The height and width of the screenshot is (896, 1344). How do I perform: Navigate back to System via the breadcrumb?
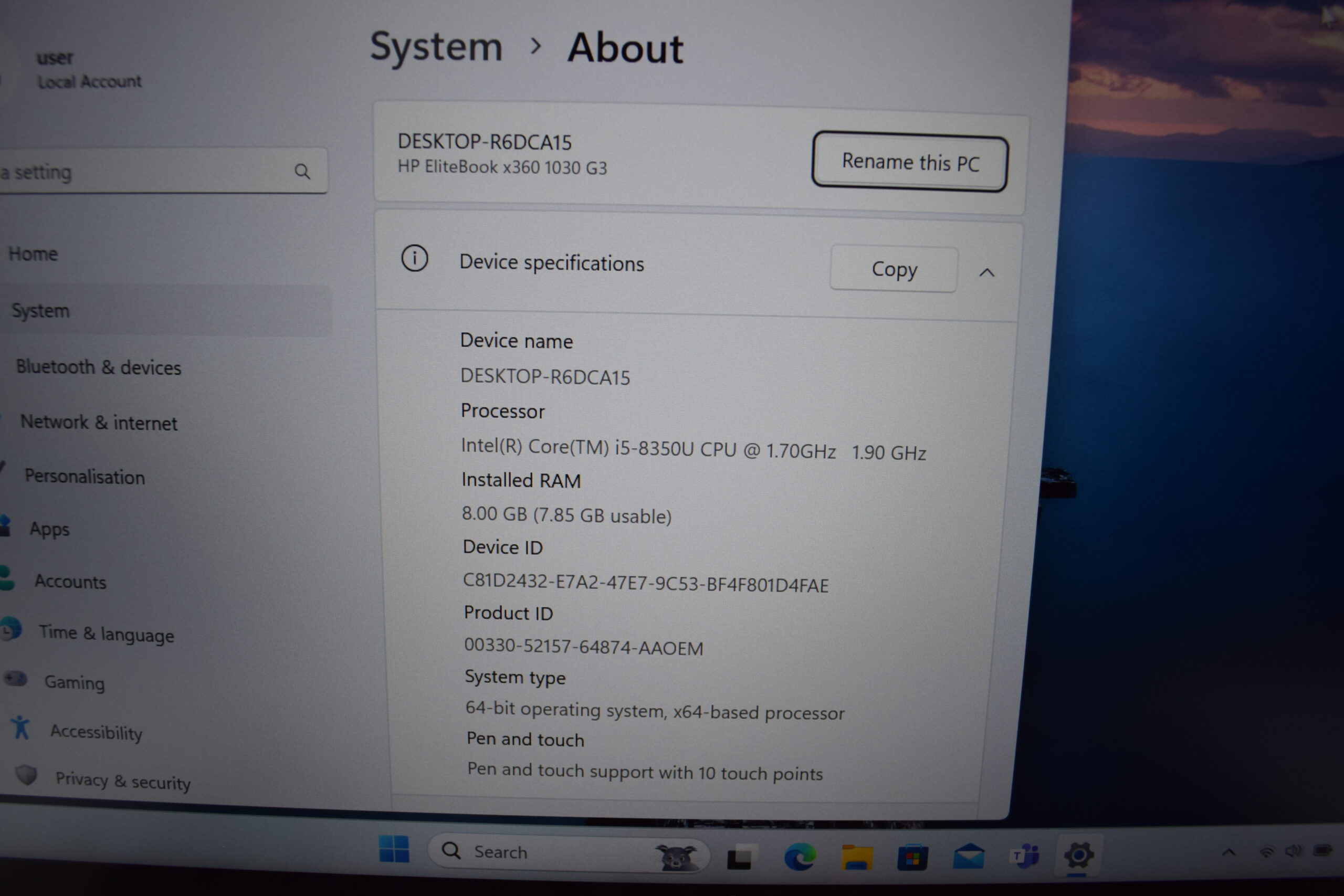[436, 46]
